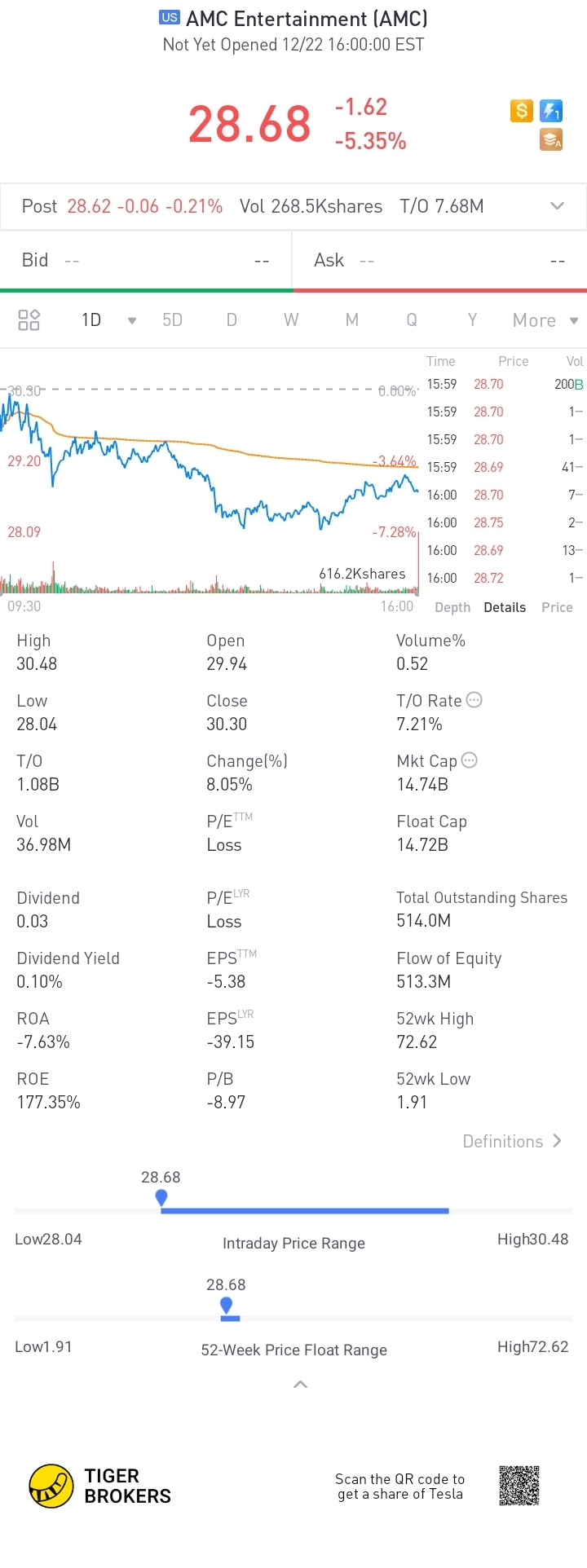The image size is (587, 1568).
Task: Select the W weekly chart tab
Action: [x=291, y=319]
